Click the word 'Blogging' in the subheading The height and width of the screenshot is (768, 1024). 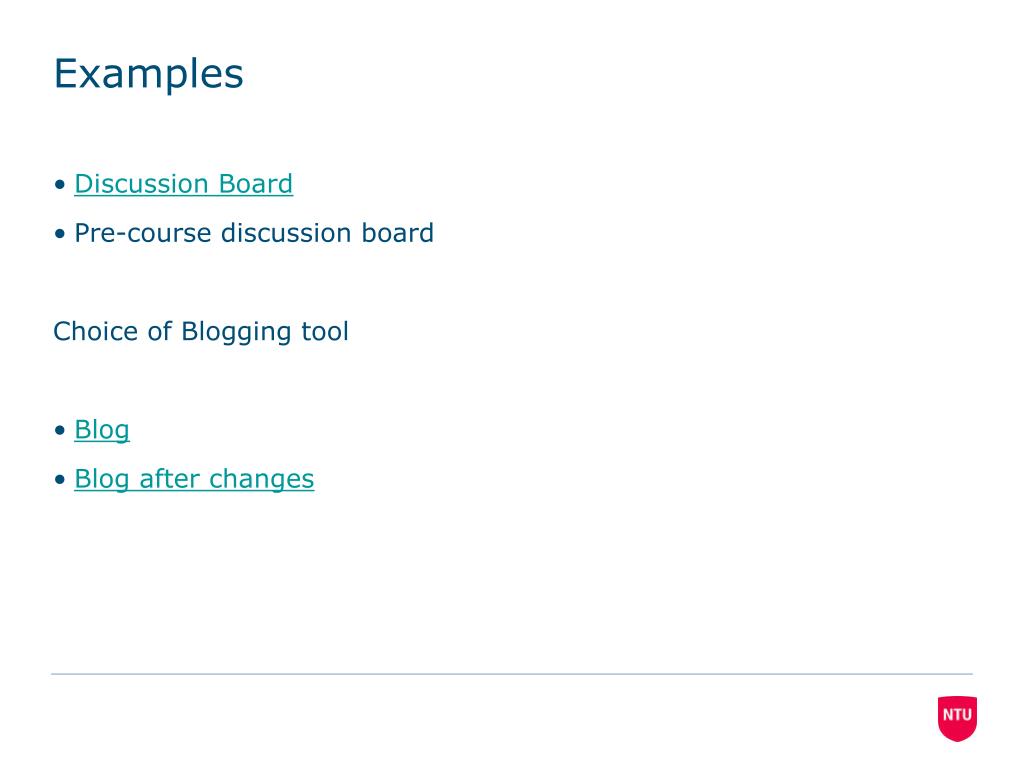pyautogui.click(x=236, y=332)
